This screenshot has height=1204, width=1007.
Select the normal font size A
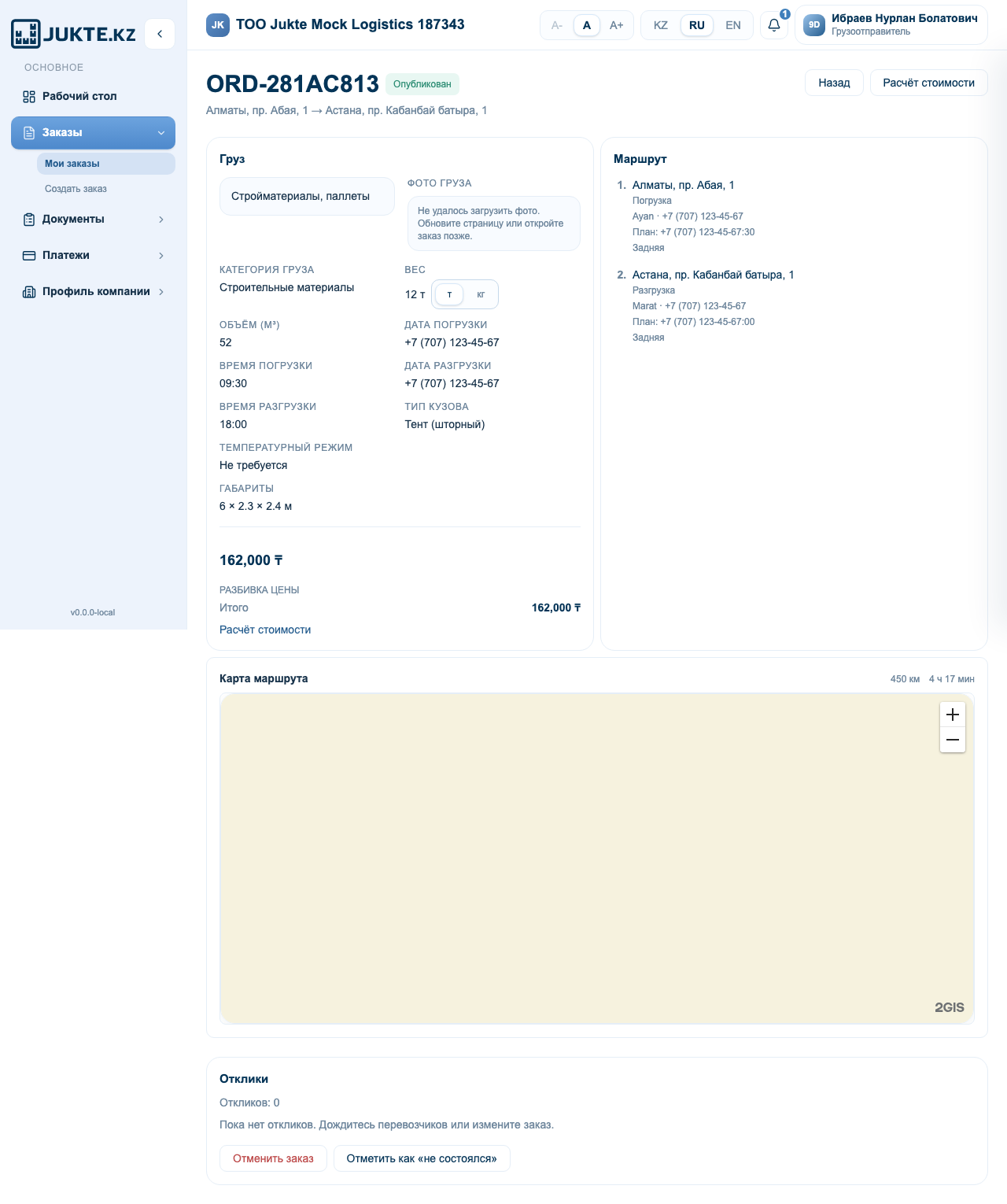(587, 25)
